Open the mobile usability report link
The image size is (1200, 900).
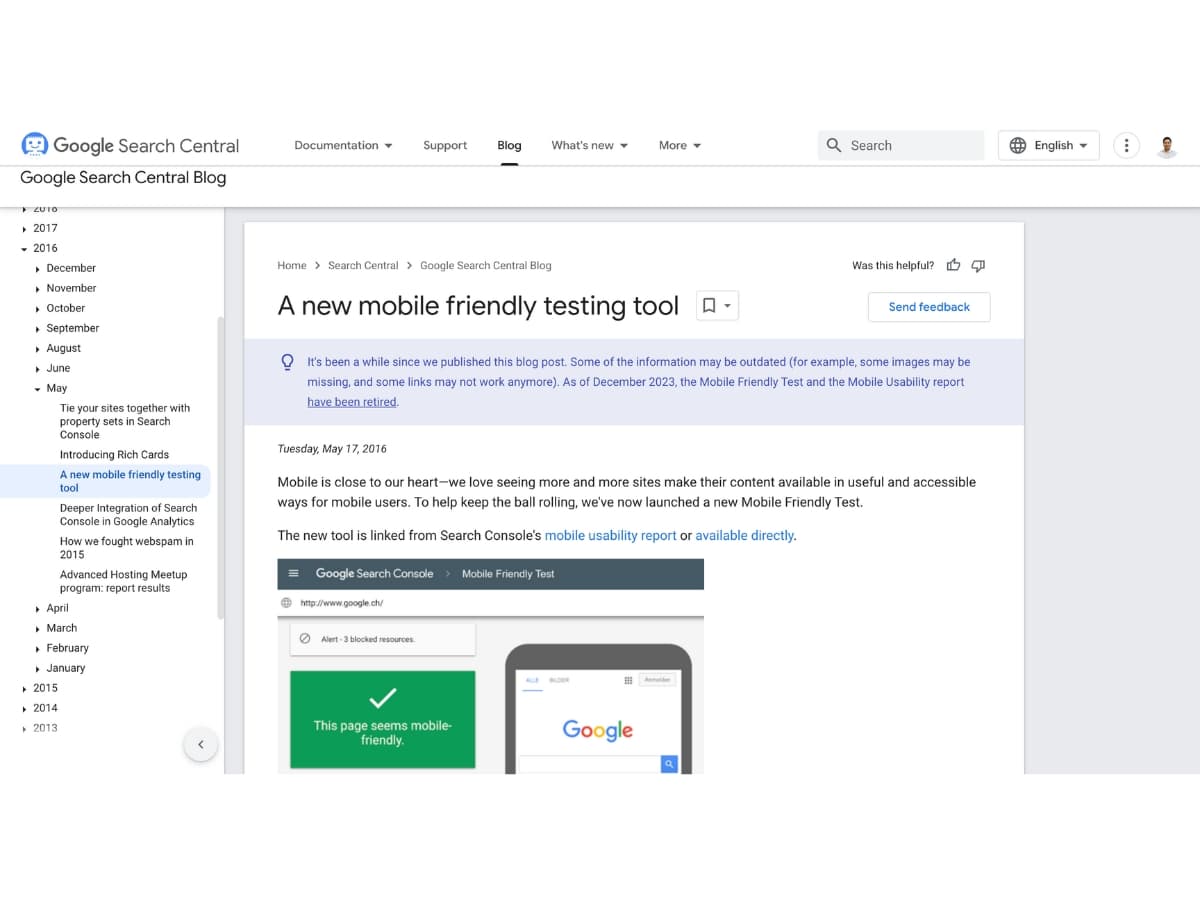[611, 535]
